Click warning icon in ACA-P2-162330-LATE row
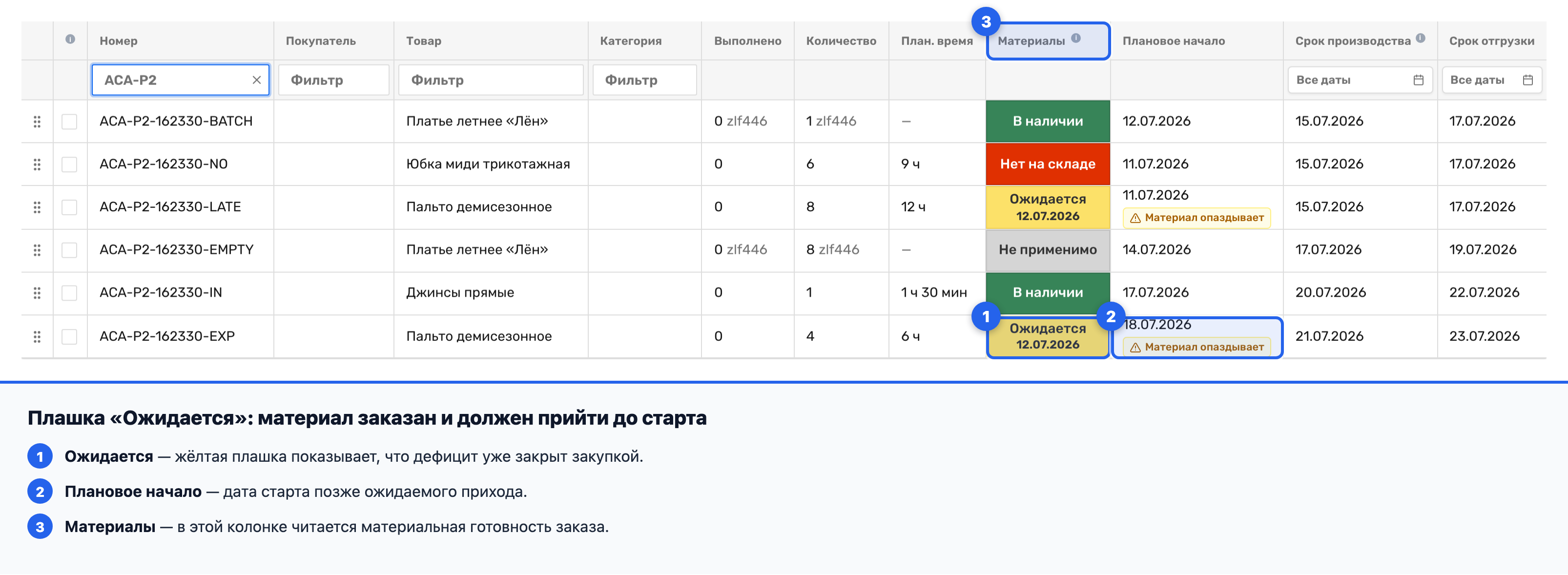 (1135, 218)
